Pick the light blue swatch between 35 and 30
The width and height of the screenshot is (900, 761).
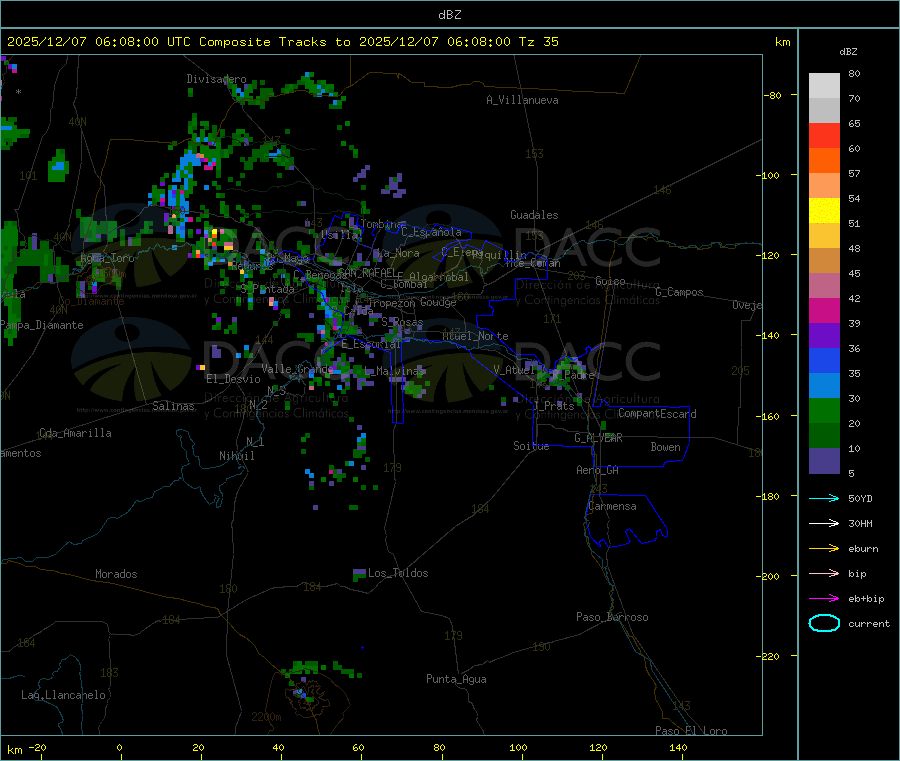click(x=824, y=386)
